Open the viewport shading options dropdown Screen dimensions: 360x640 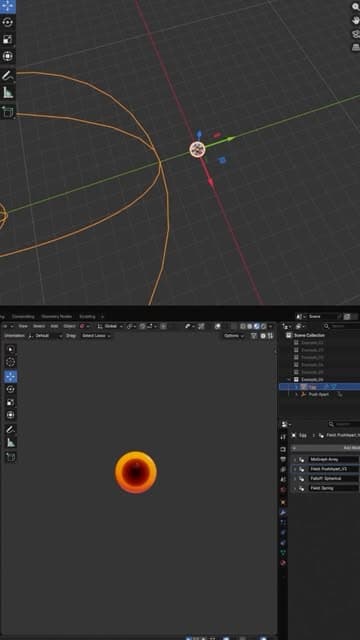click(x=270, y=326)
